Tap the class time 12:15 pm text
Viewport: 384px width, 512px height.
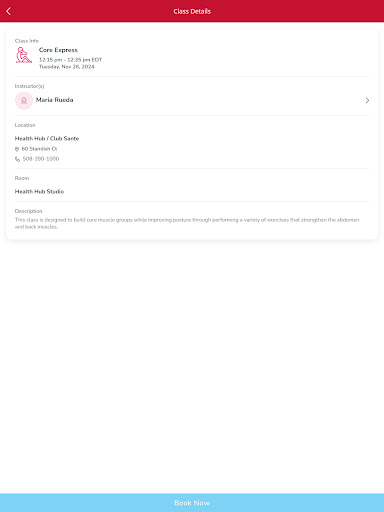[70, 60]
